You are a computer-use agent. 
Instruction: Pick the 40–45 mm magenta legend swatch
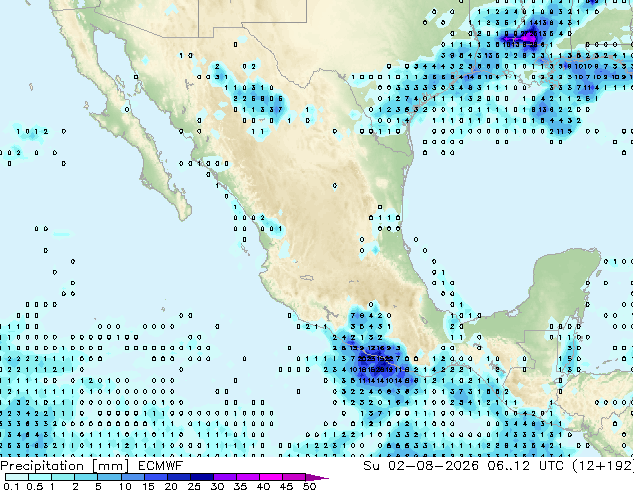tap(271, 477)
